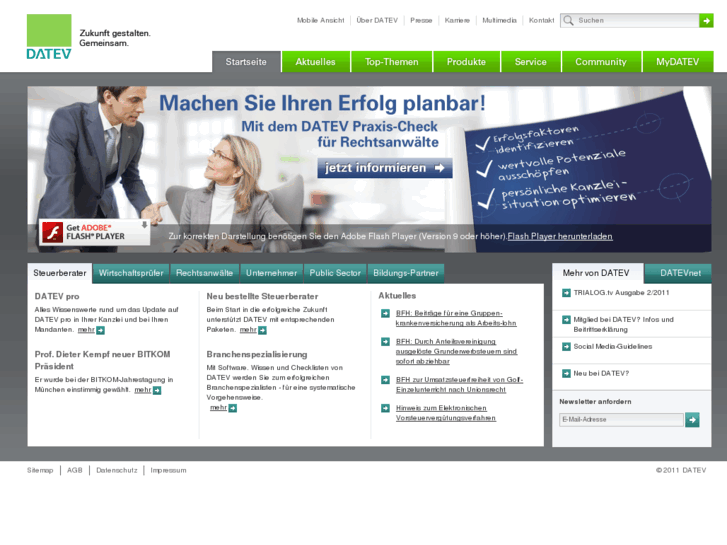Open BFH Umsatzsteuerfreiheit Golf article
Viewport: 727px width, 545px height.
click(459, 385)
